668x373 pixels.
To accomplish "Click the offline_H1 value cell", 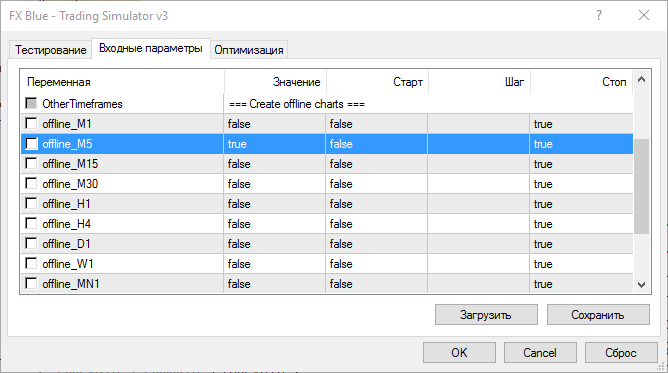I will 274,204.
